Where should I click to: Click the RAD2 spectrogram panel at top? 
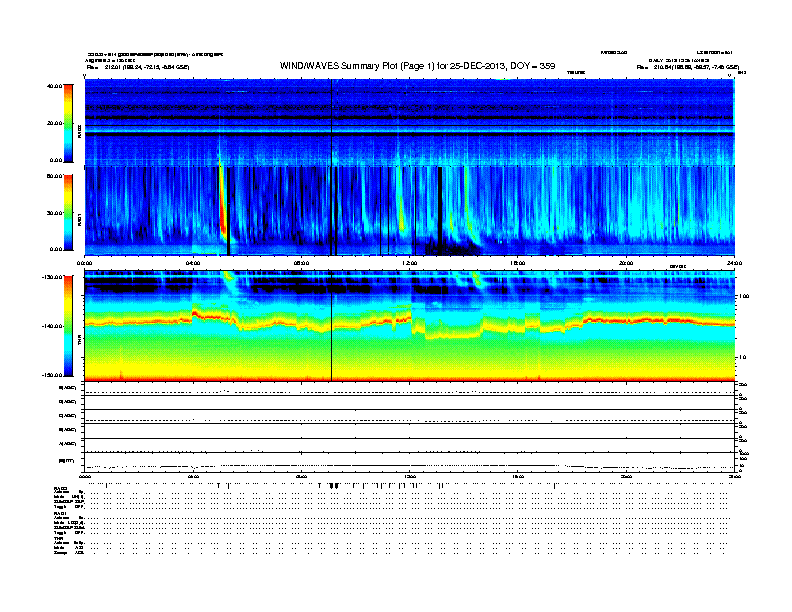(410, 122)
